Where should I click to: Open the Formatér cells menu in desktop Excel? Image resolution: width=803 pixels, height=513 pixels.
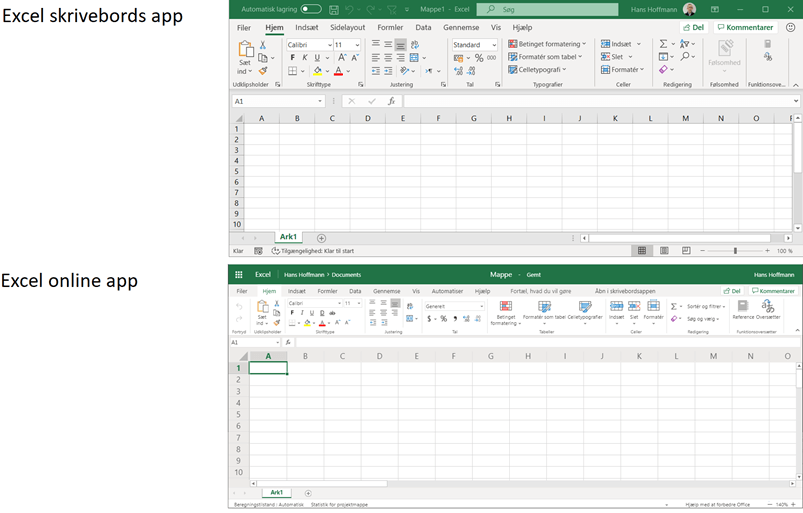coord(622,70)
